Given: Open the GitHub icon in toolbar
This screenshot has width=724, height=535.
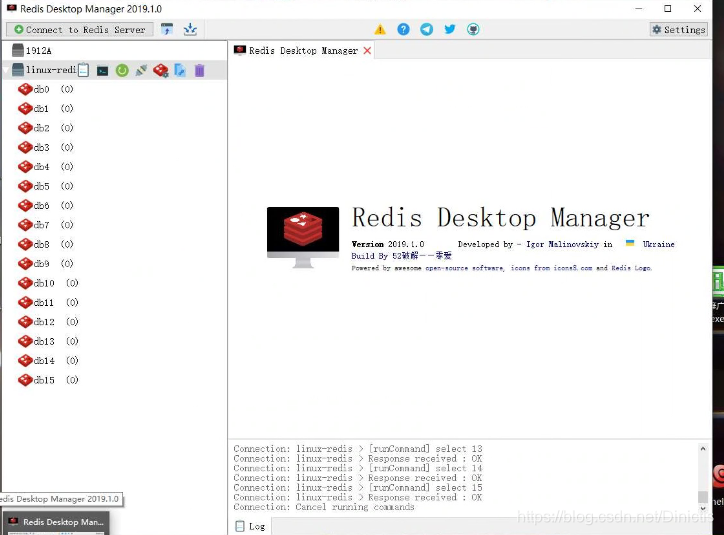Looking at the screenshot, I should (x=473, y=30).
